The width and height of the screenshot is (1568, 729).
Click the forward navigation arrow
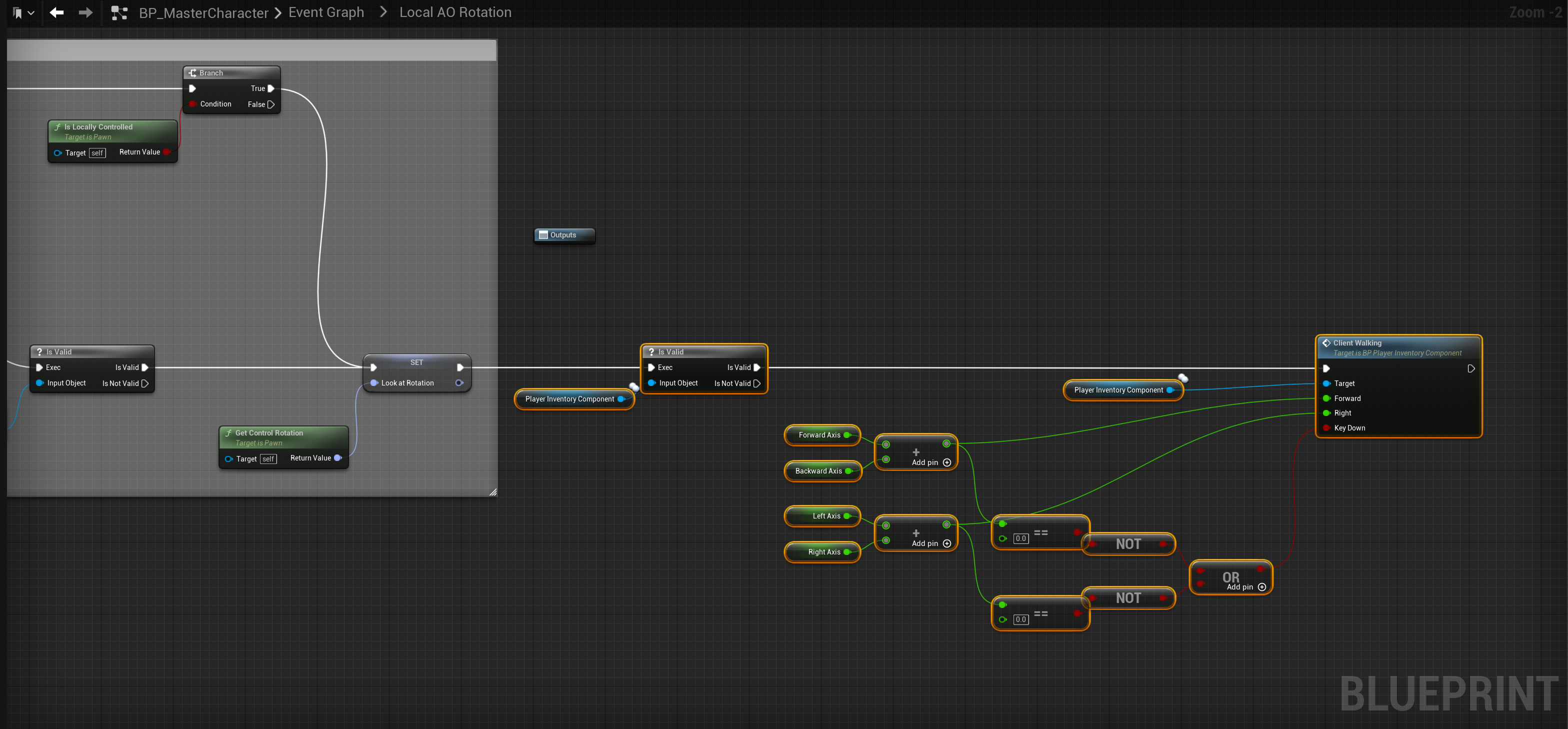(x=86, y=13)
